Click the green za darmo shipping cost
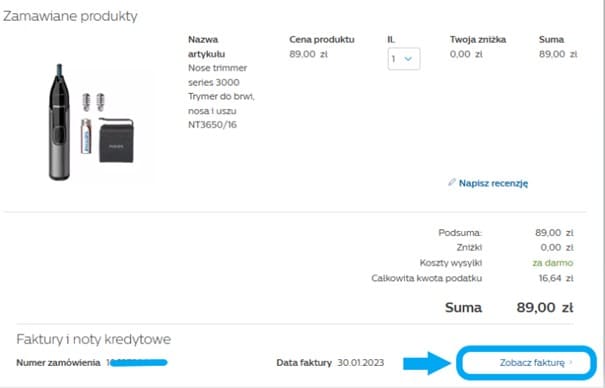605x388 pixels. click(553, 263)
